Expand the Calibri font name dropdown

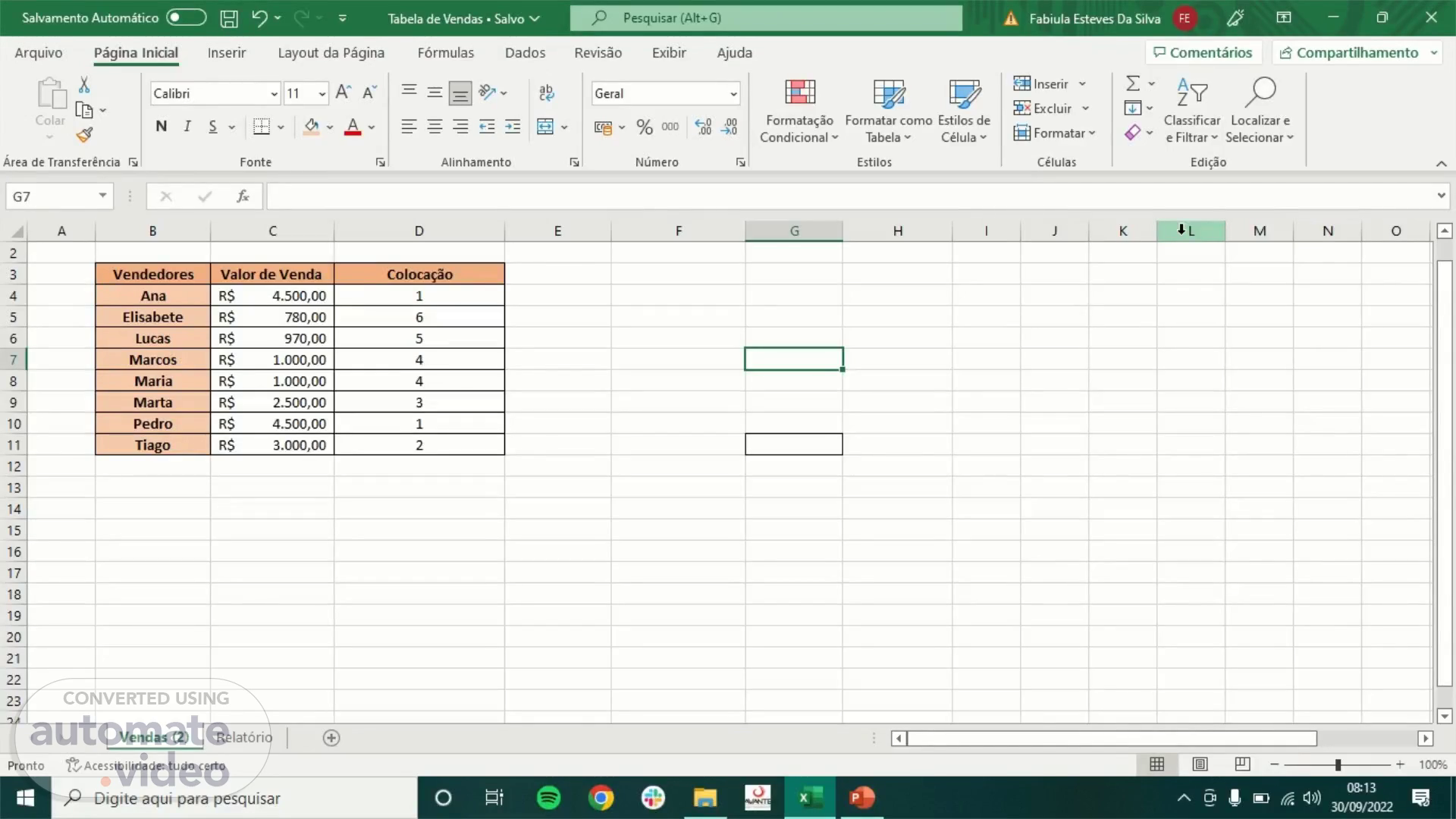(x=274, y=94)
